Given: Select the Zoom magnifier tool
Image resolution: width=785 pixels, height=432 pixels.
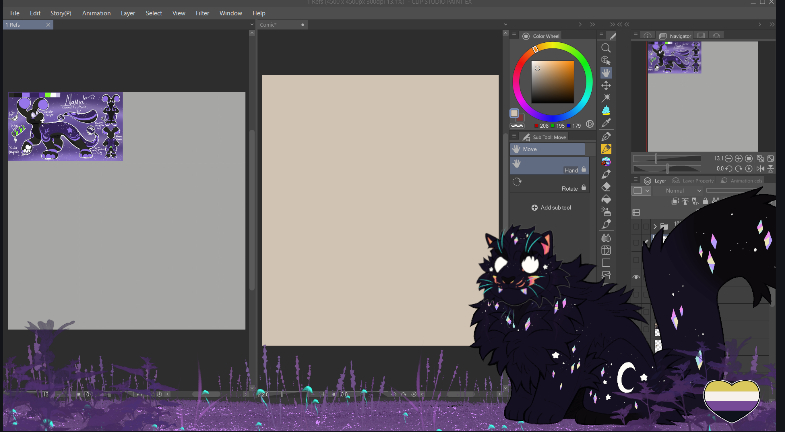Looking at the screenshot, I should (606, 47).
